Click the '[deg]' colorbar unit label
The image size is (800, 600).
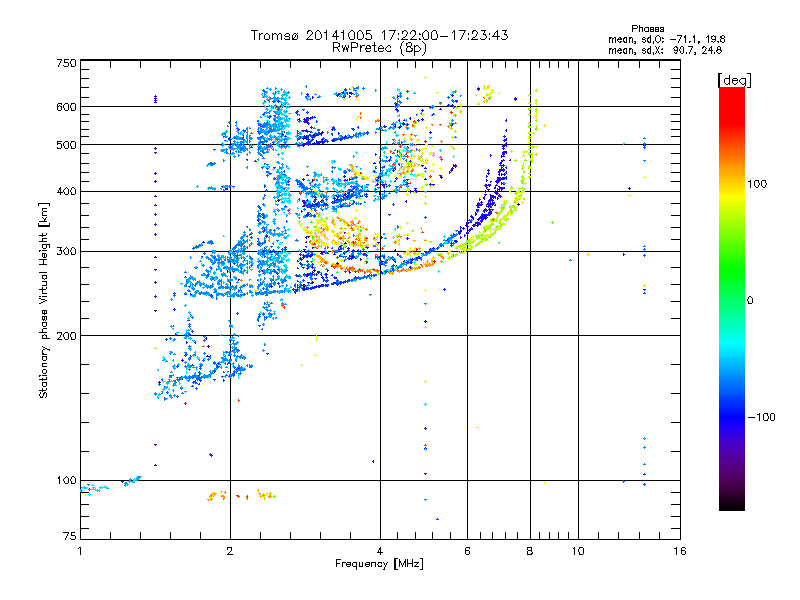[734, 80]
